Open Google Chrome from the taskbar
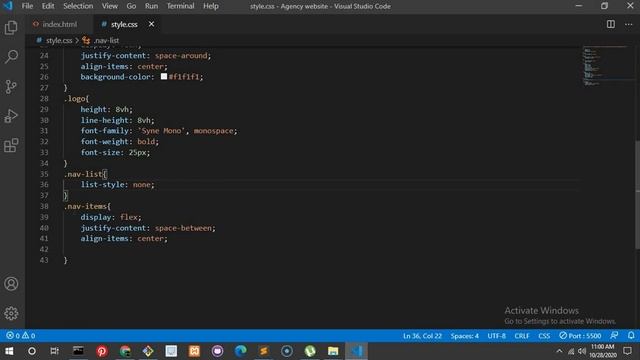Screen dimensions: 640x360 pyautogui.click(x=125, y=351)
